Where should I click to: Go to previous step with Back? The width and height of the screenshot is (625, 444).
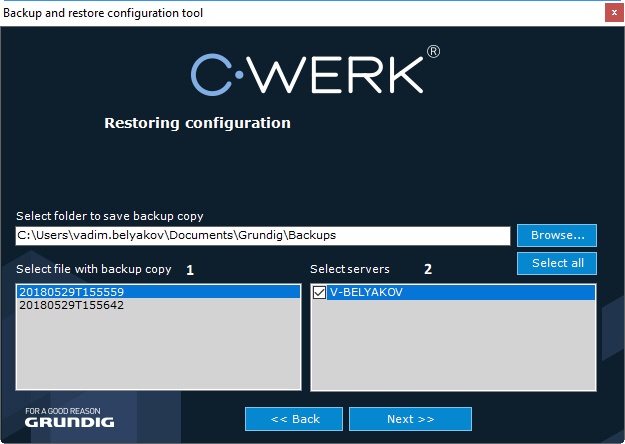[x=294, y=419]
